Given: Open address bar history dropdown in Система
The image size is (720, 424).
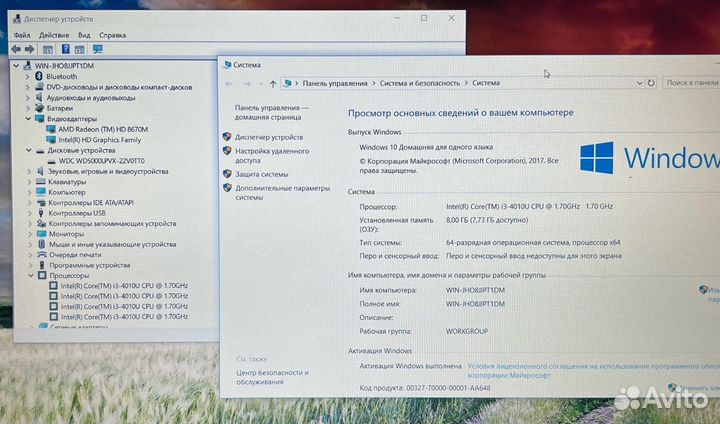Looking at the screenshot, I should point(639,83).
